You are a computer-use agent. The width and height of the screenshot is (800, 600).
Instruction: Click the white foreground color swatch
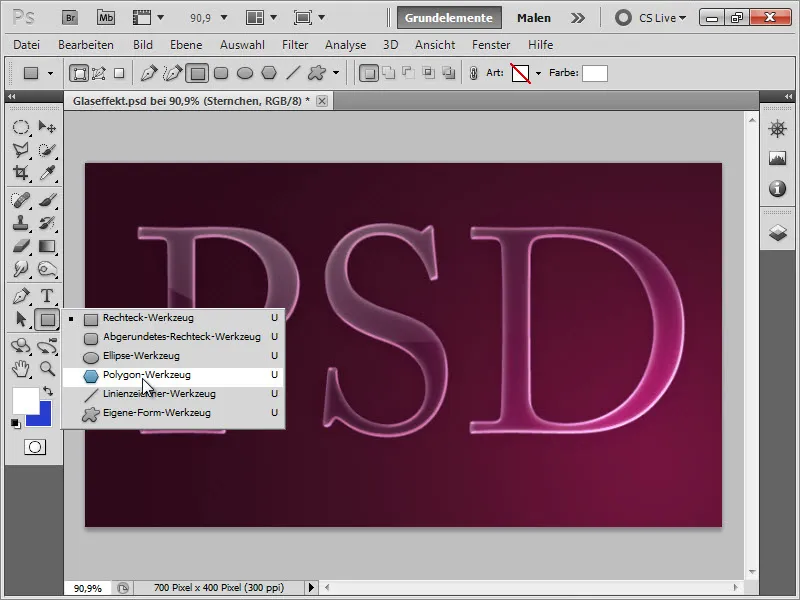point(24,399)
